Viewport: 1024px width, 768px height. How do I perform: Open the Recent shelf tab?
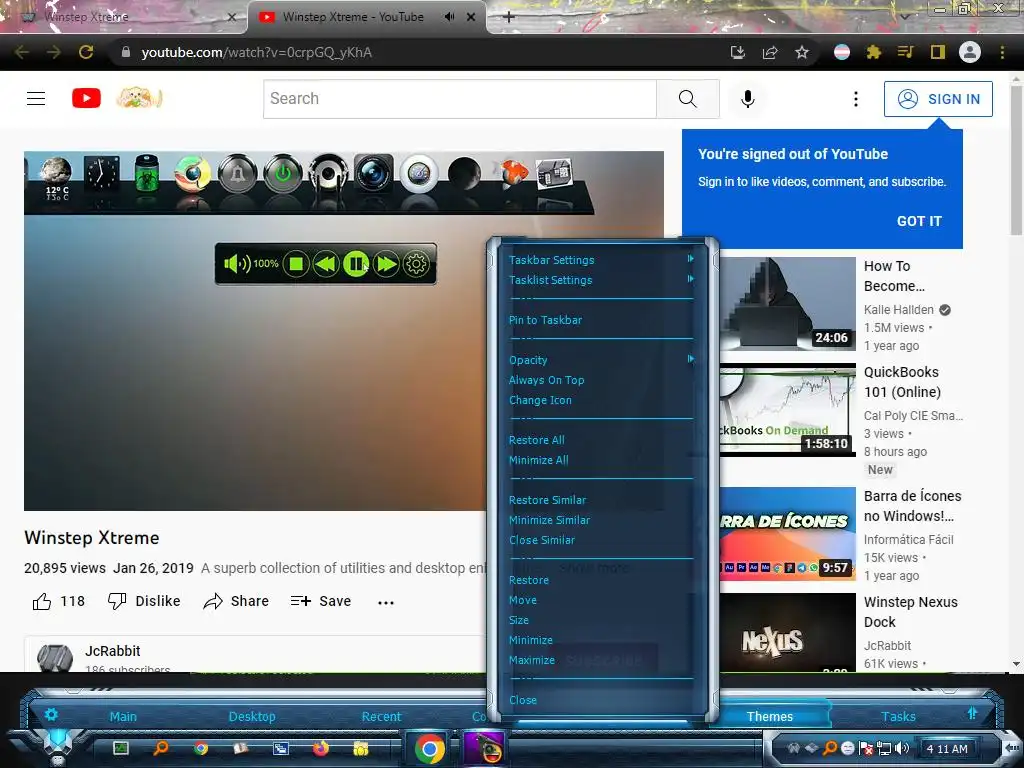click(381, 716)
